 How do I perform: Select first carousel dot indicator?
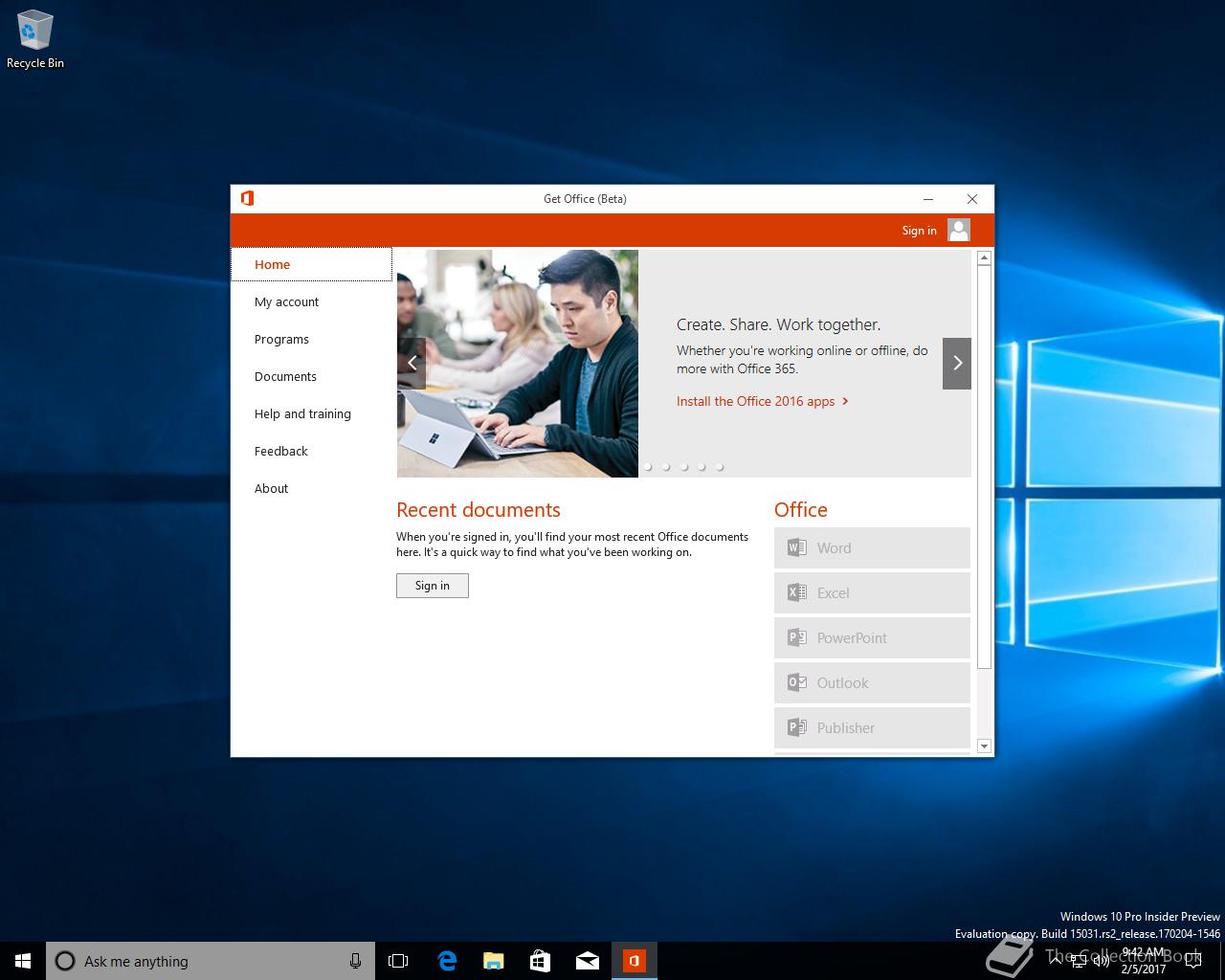pyautogui.click(x=648, y=467)
